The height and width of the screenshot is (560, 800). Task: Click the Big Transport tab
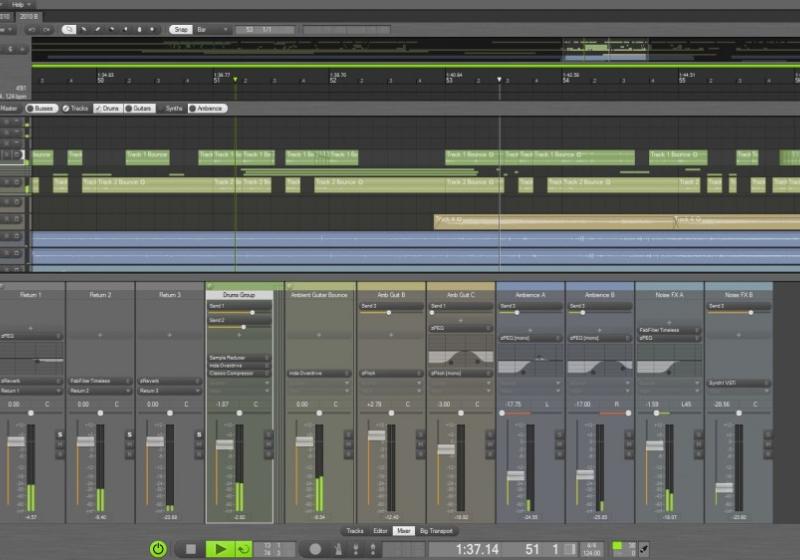point(436,531)
